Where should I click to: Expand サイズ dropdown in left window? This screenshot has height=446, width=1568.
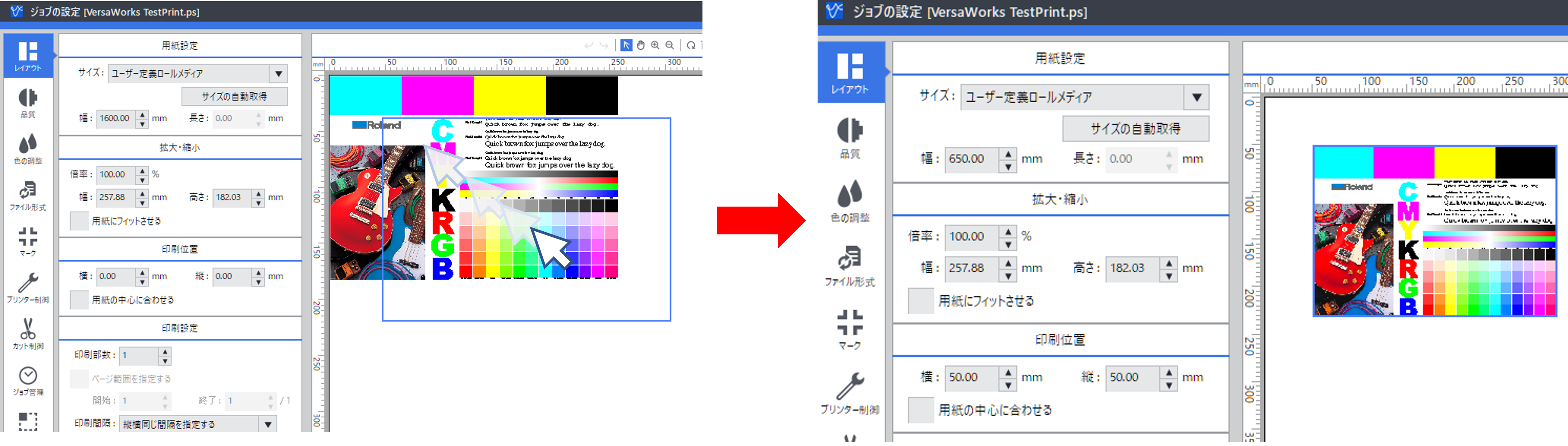coord(279,74)
